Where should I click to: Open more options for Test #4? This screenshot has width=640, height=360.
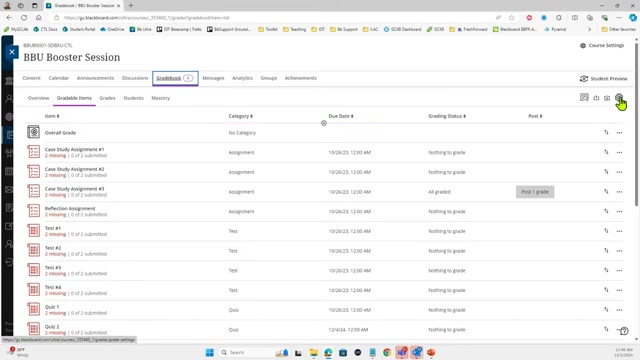[x=619, y=290]
